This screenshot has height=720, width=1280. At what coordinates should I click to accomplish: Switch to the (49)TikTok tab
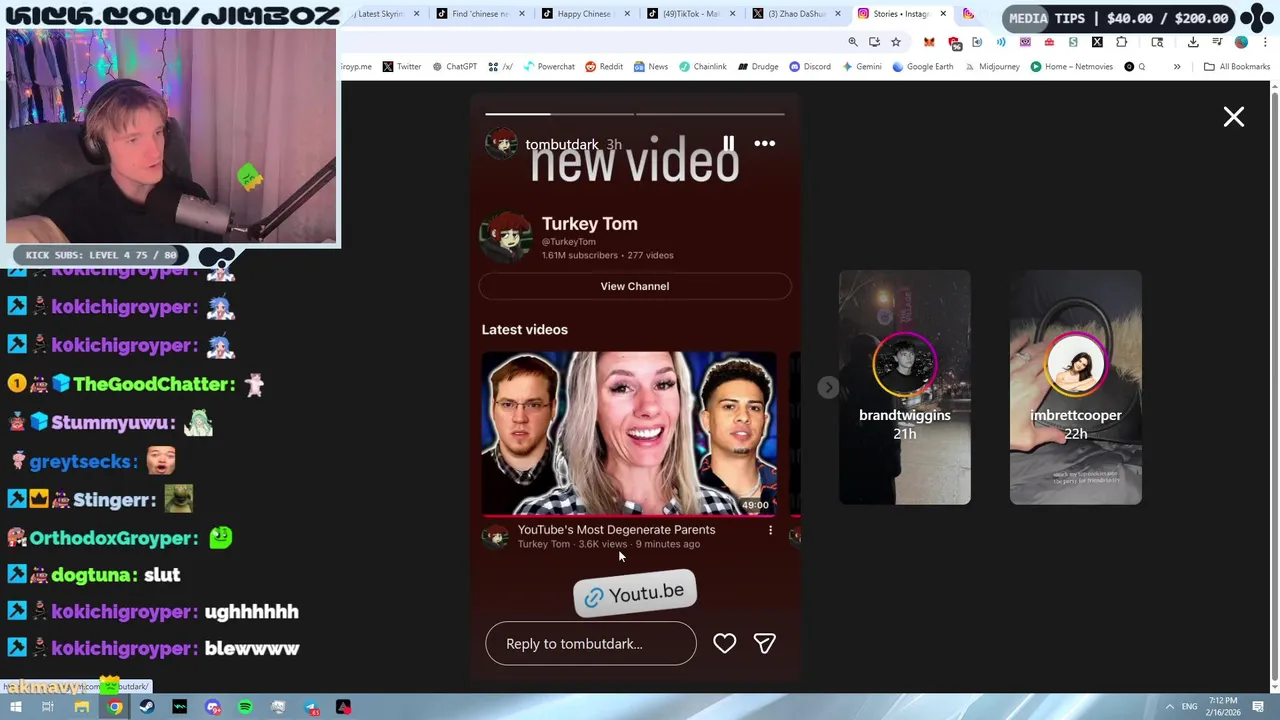(x=690, y=14)
